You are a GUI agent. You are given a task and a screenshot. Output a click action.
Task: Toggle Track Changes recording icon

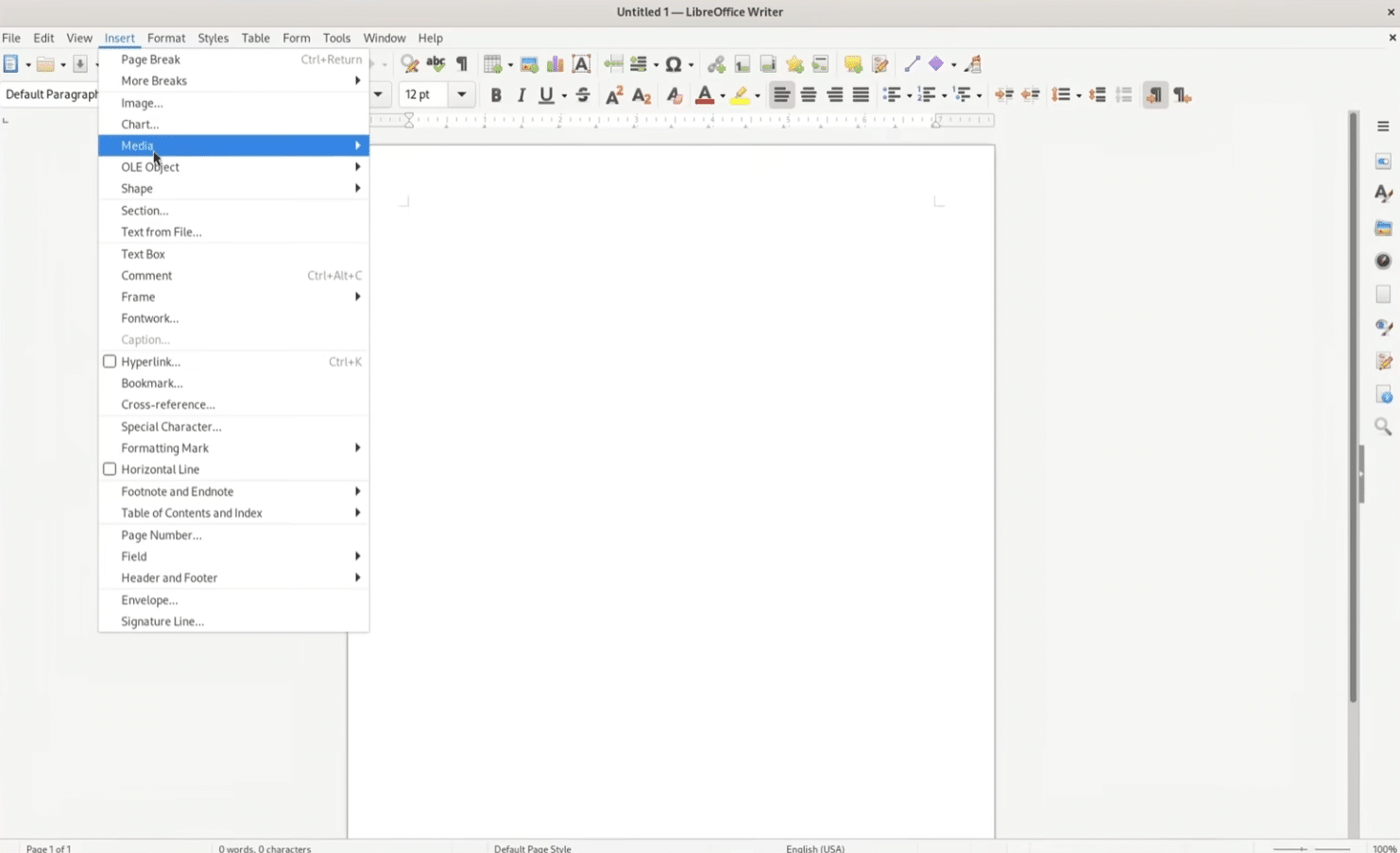pyautogui.click(x=880, y=64)
